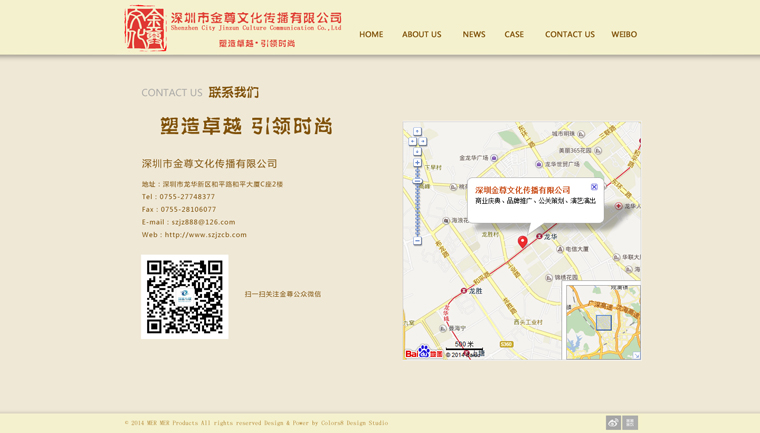Pan the map west with left arrow
The image size is (760, 433).
click(412, 142)
